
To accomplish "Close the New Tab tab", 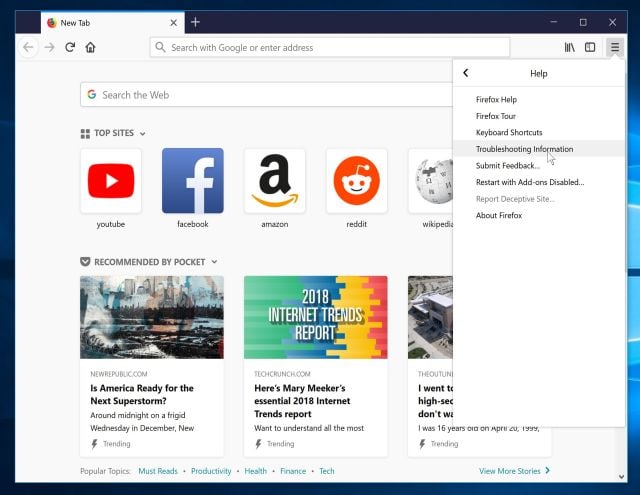I will point(173,23).
